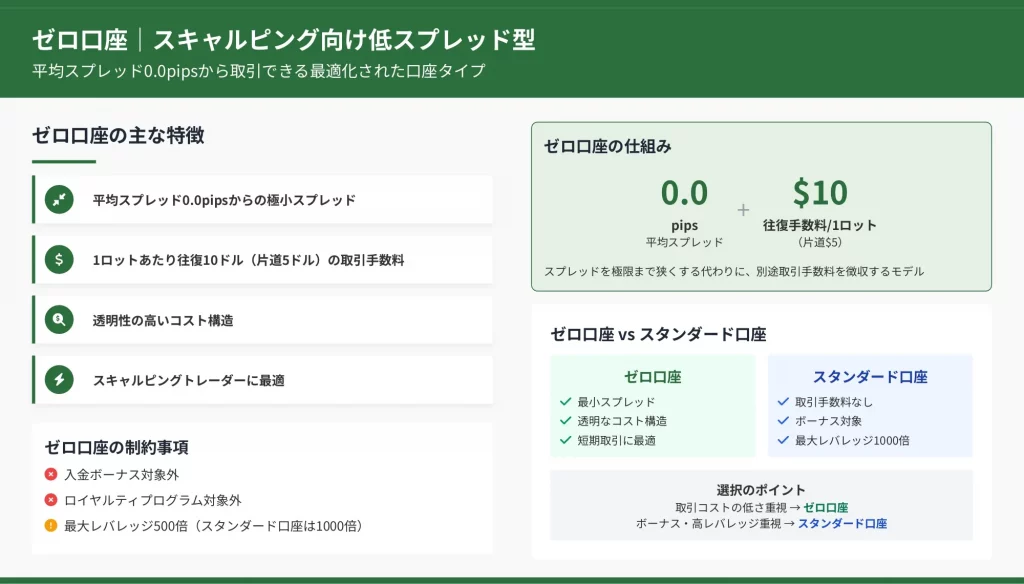Click the lightning bolt icon beside スキャルピングトレーダーに最適
Screen dimensions: 1024x584
coord(59,380)
